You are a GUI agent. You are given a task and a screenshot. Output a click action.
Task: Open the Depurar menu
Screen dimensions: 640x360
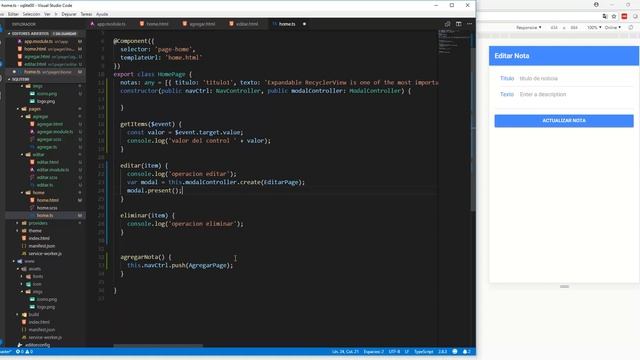tap(69, 14)
